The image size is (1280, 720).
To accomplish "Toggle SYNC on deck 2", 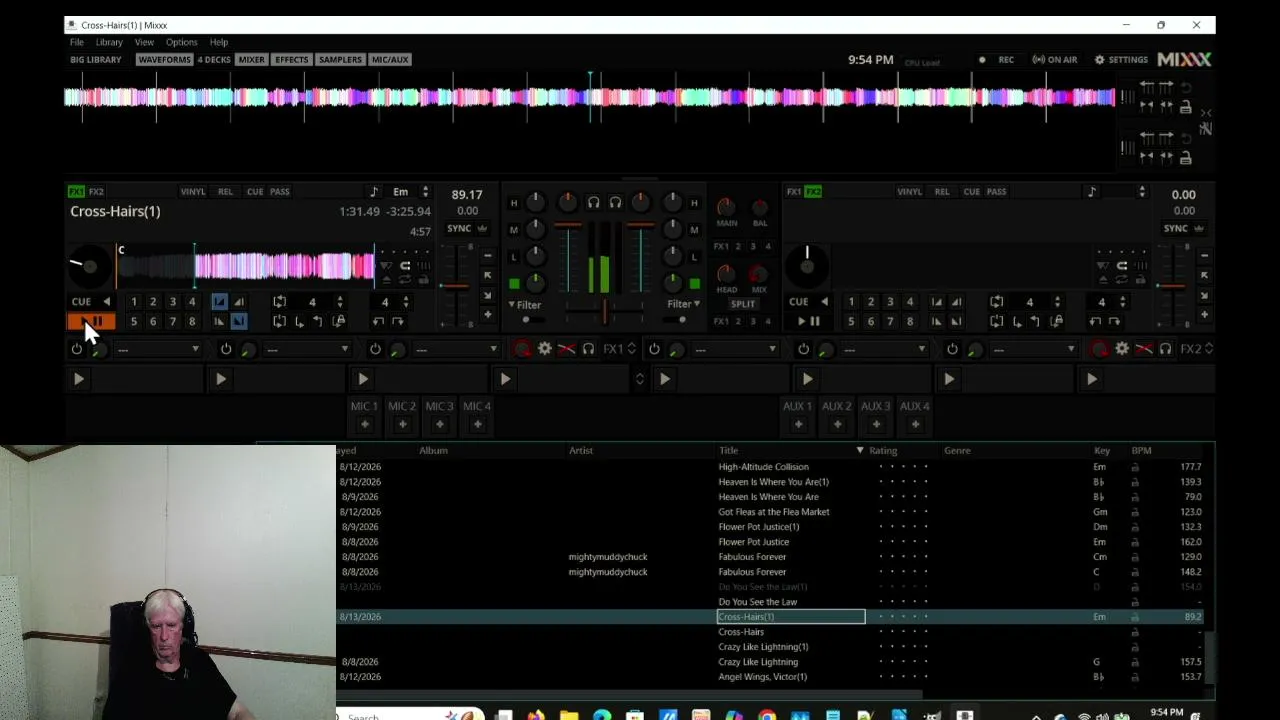I will tap(1176, 228).
